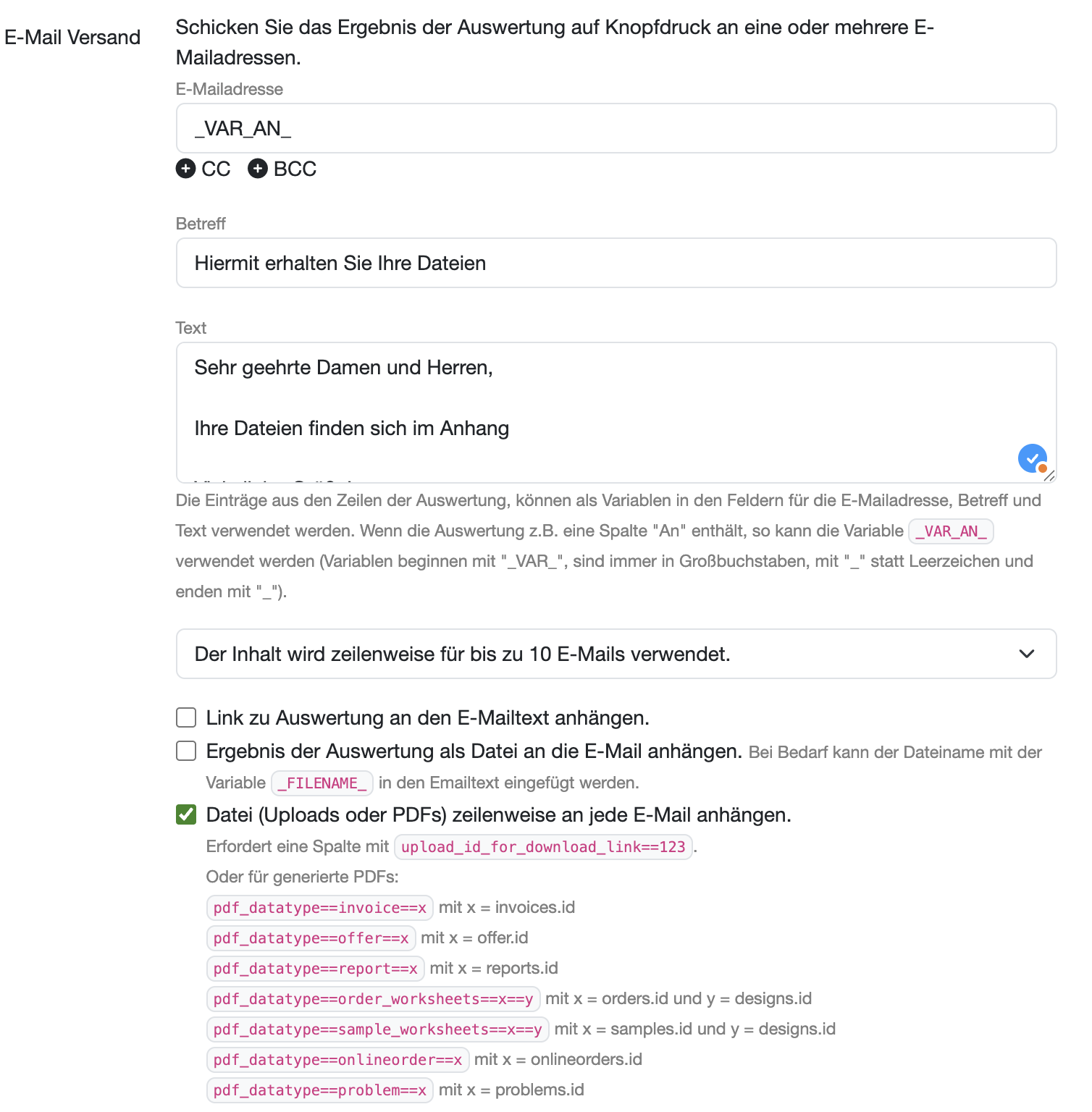Screen dimensions: 1092x1112
Task: Click the upload_id_for_download_link==123 code tag
Action: point(543,846)
